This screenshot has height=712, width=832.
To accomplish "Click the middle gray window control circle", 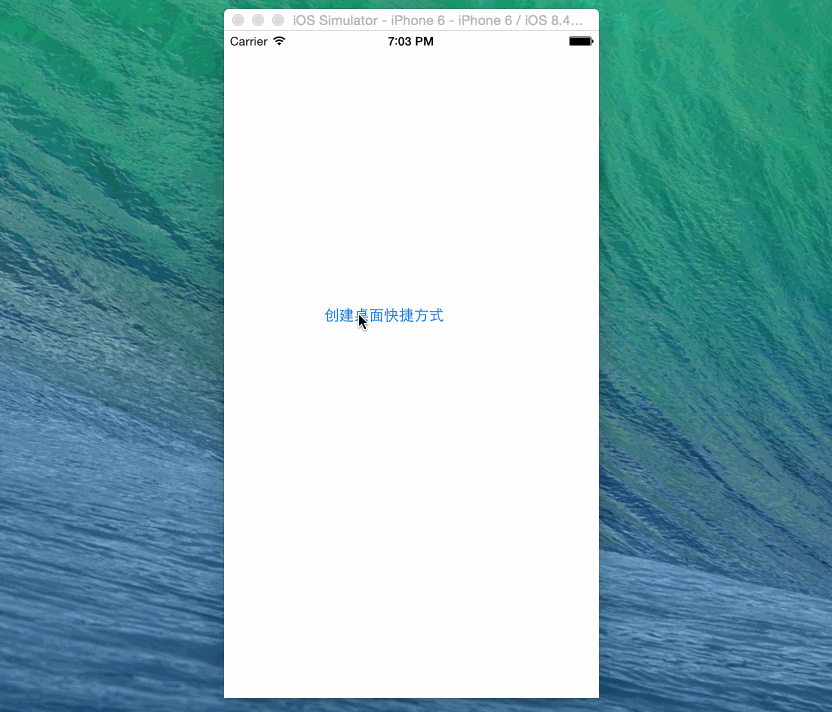I will pyautogui.click(x=257, y=19).
